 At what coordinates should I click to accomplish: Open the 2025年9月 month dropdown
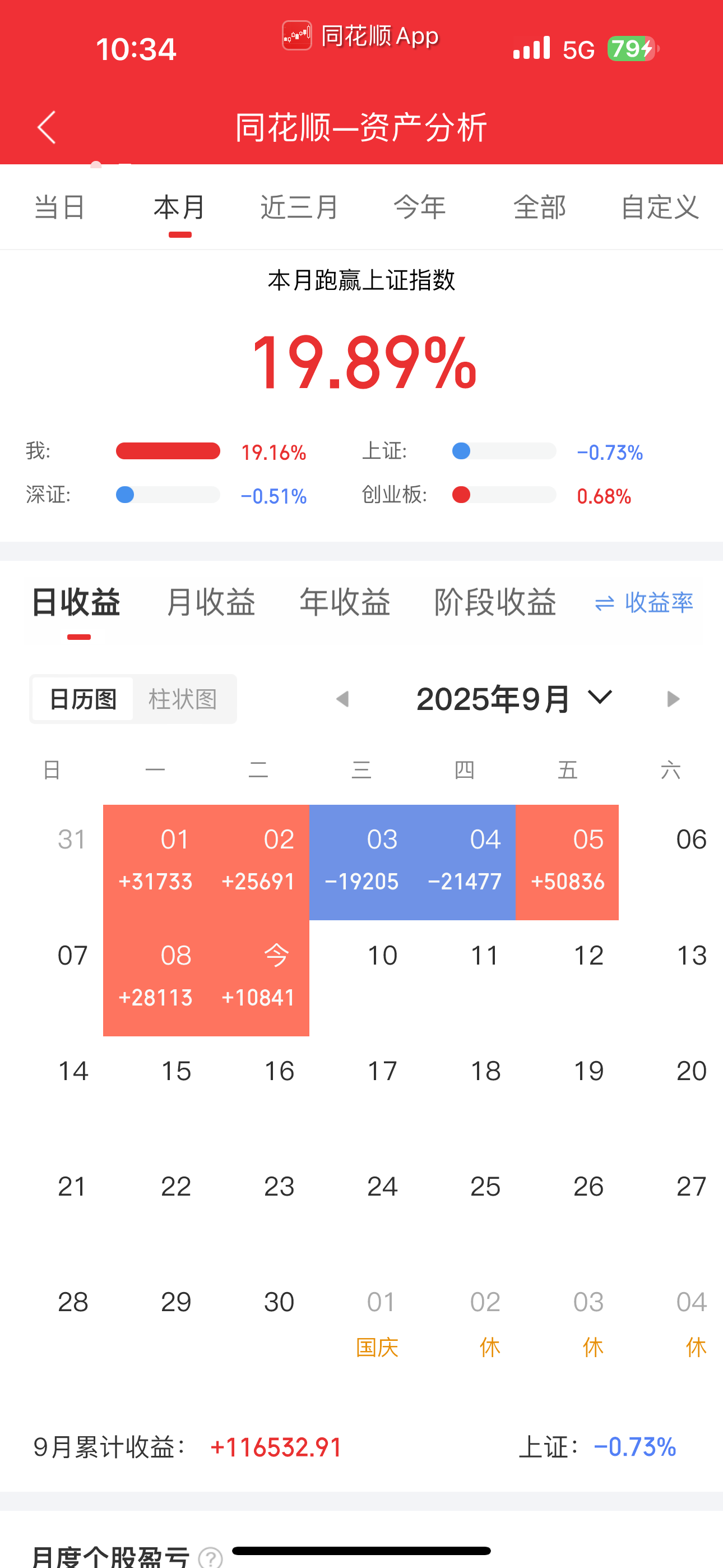point(515,699)
